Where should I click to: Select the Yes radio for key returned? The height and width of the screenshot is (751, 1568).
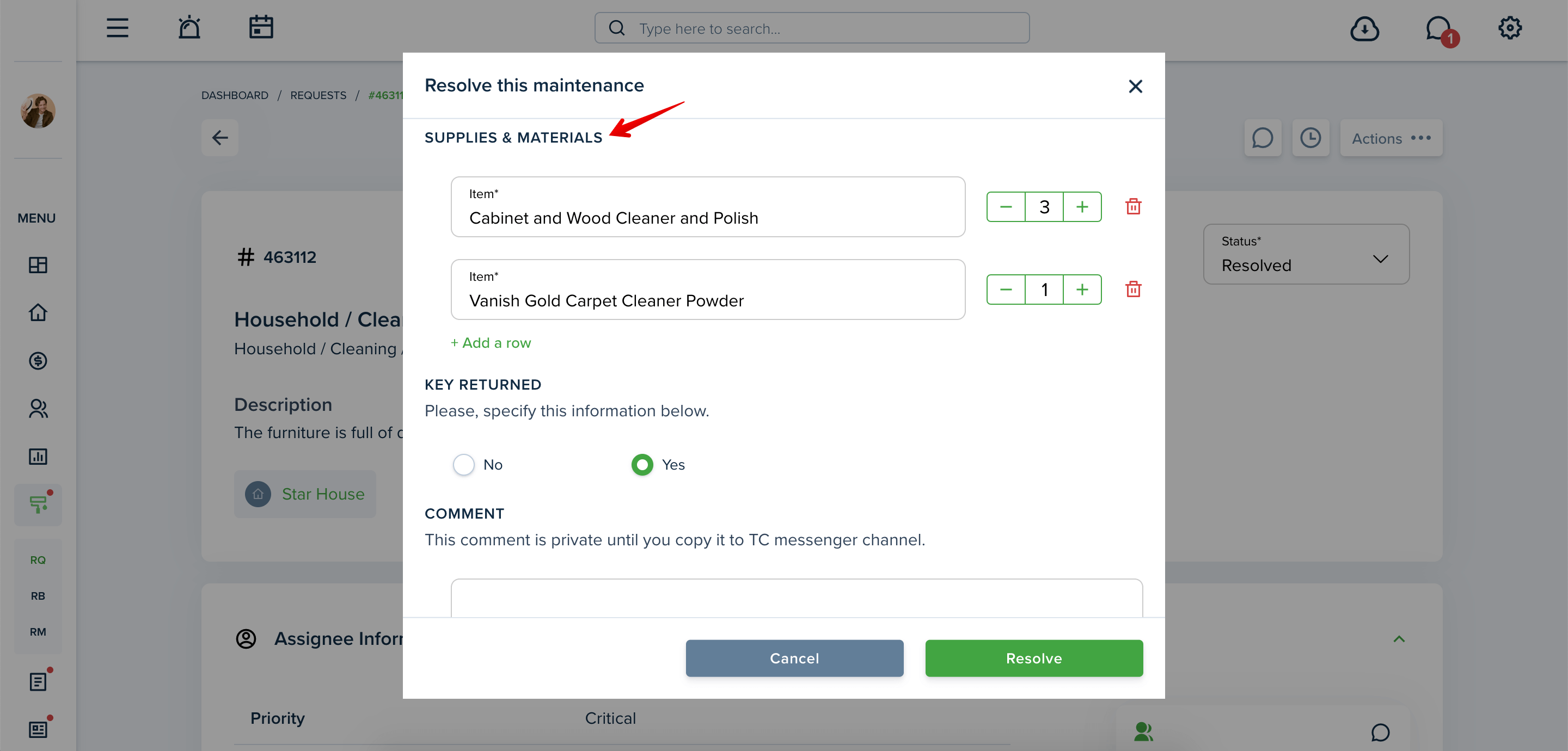tap(642, 465)
